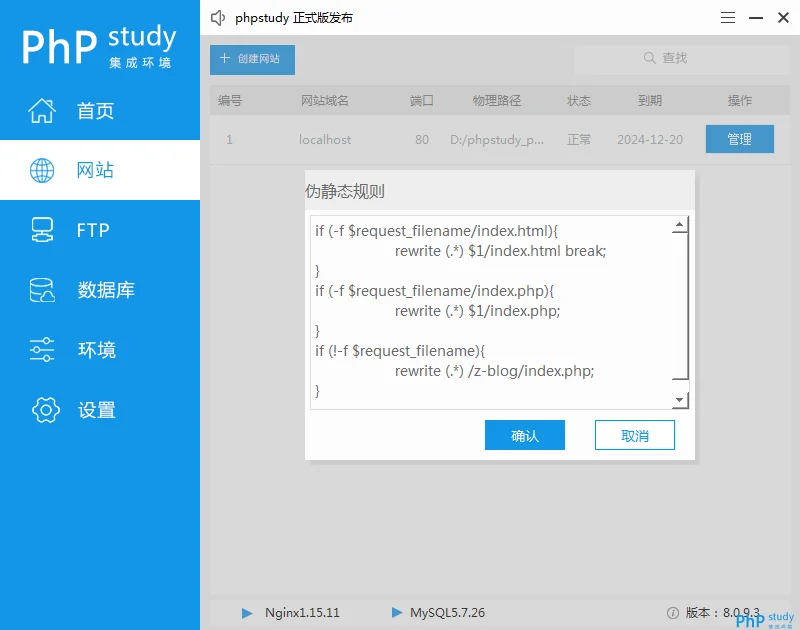Click the 操作 column header
Image resolution: width=800 pixels, height=630 pixels.
point(740,100)
